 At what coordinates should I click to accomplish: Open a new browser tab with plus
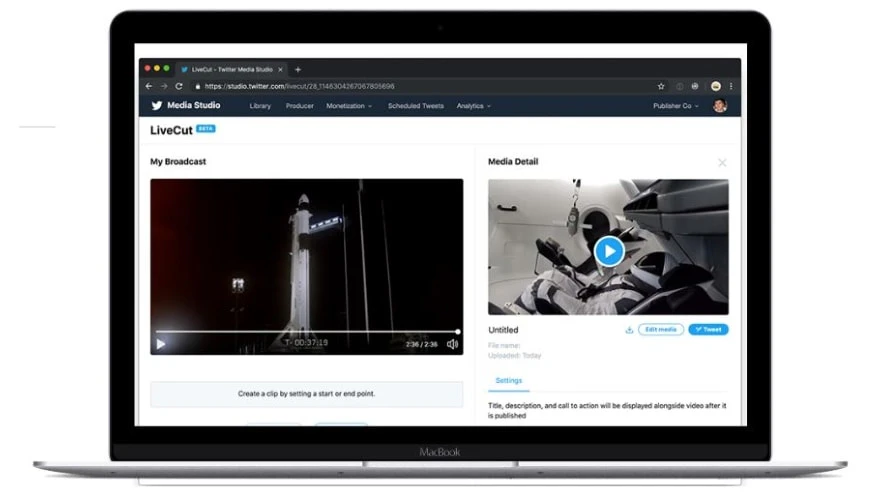298,69
